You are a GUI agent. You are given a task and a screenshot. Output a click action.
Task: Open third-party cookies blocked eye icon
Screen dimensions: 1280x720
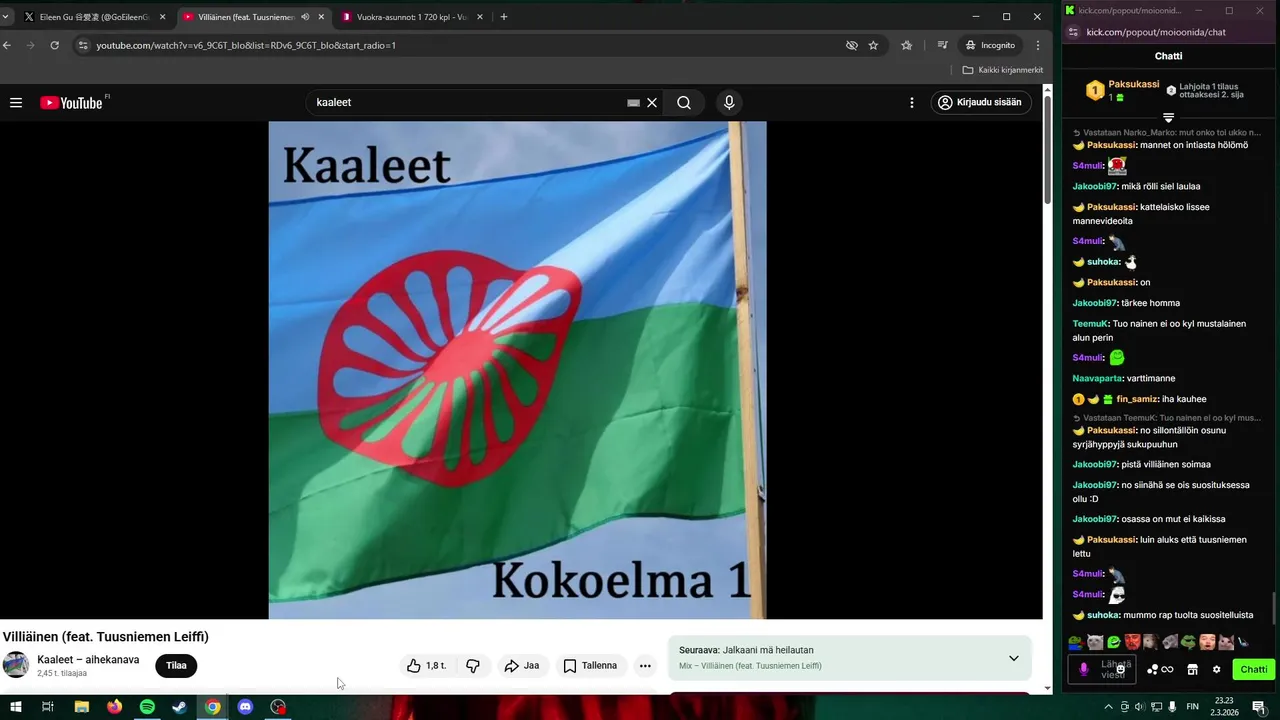point(851,45)
